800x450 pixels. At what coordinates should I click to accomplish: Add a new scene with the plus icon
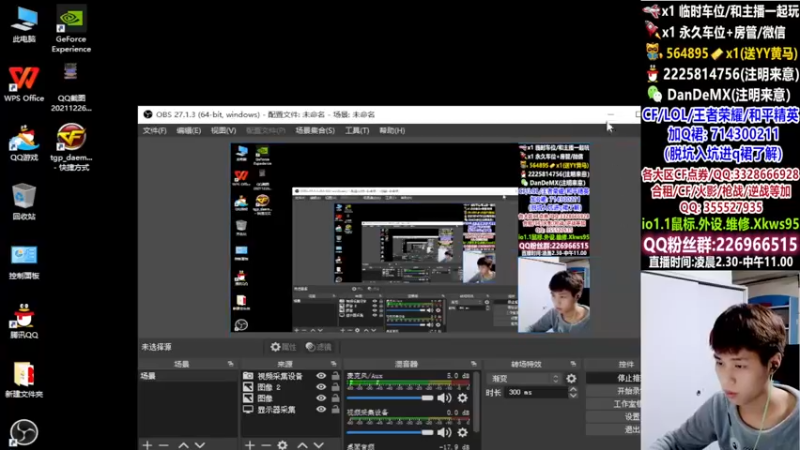[x=147, y=445]
